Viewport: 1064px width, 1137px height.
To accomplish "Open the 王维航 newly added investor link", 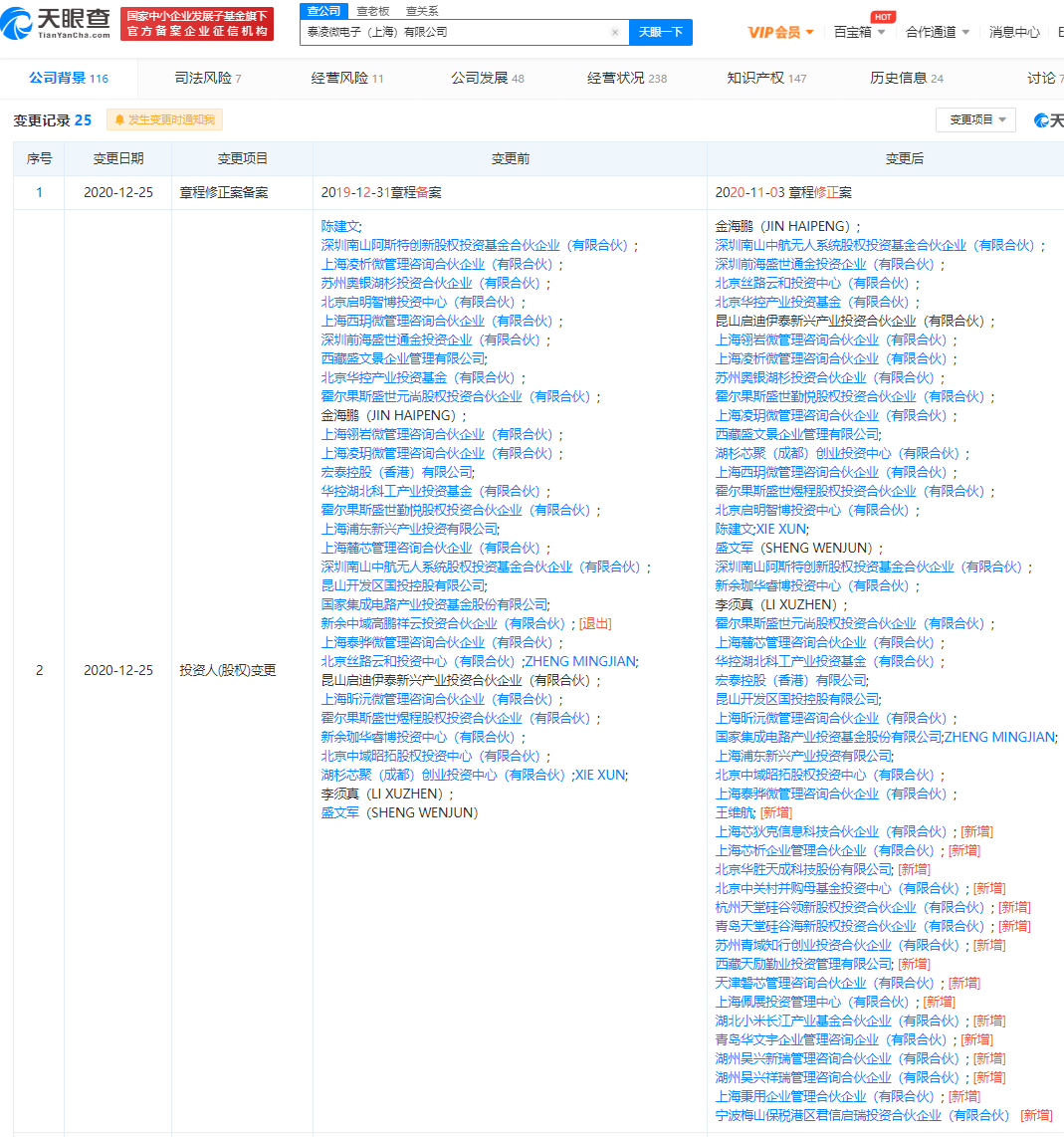I will click(735, 812).
